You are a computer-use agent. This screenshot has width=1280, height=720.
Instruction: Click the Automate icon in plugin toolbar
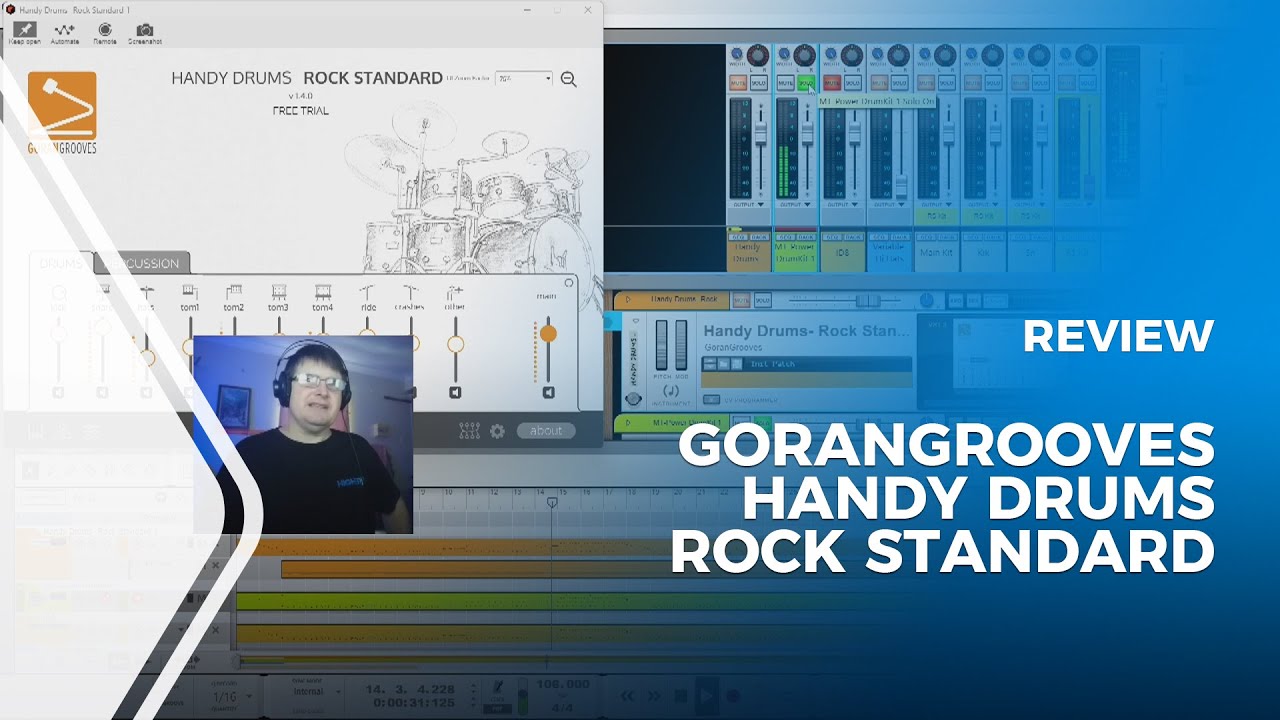pos(64,30)
